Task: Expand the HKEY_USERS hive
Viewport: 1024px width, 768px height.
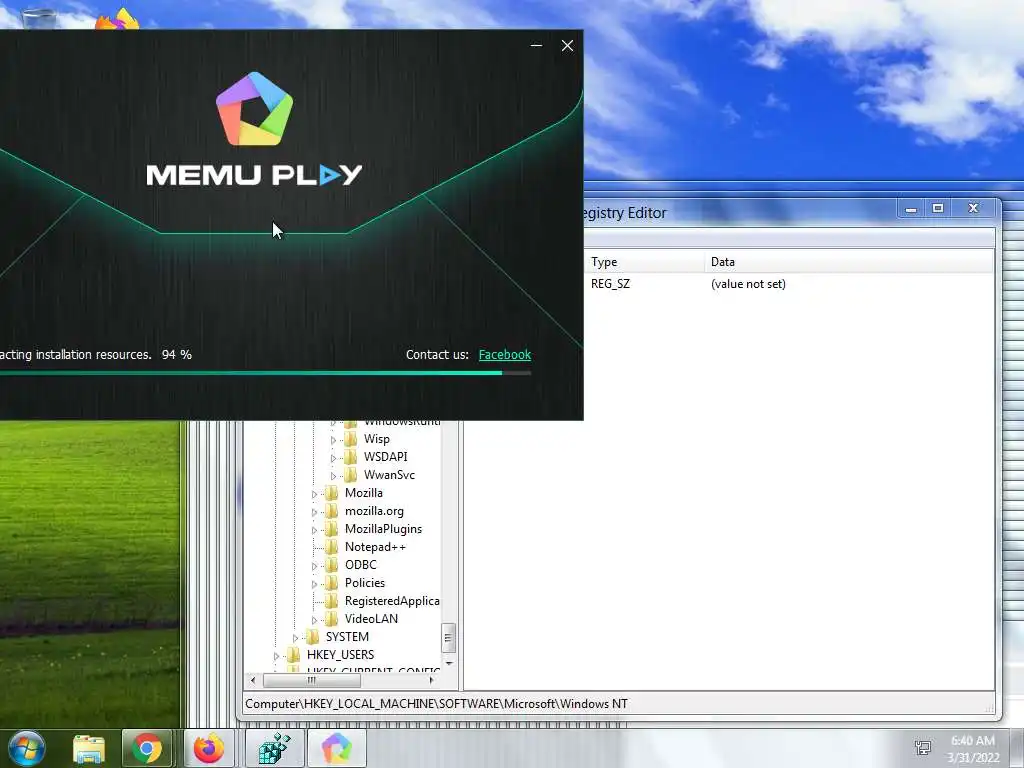Action: [x=276, y=656]
